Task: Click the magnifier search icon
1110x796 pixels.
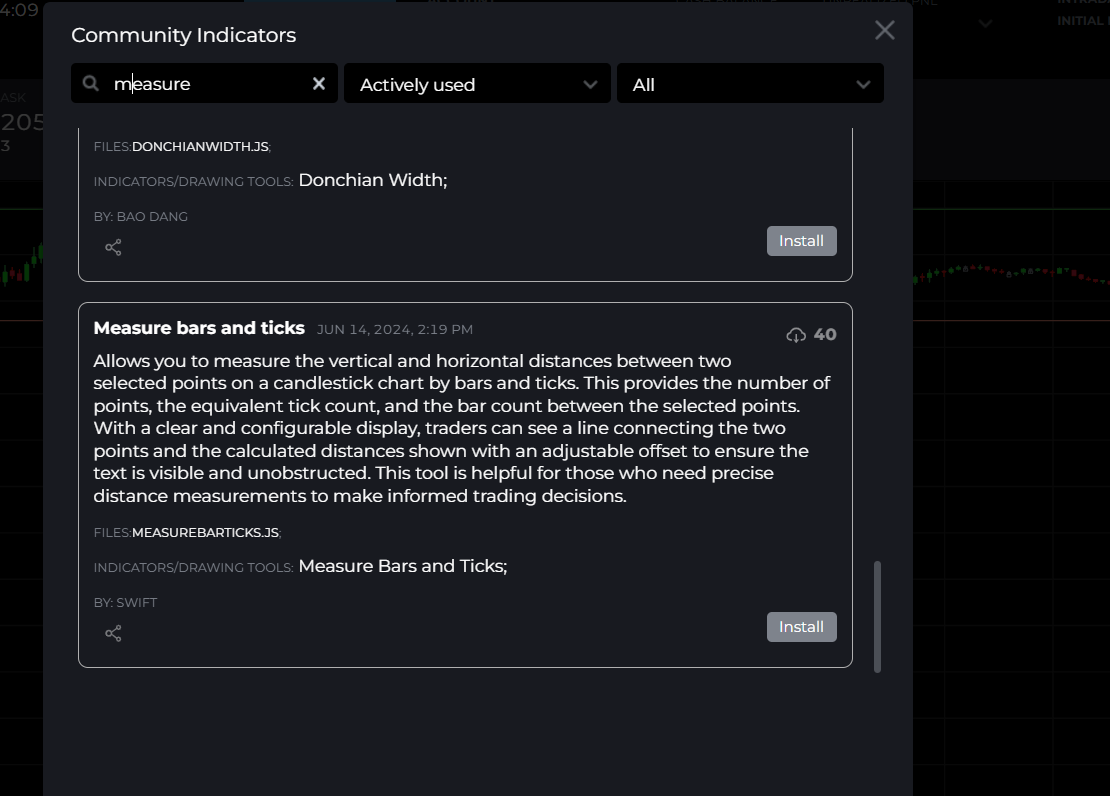Action: 91,84
